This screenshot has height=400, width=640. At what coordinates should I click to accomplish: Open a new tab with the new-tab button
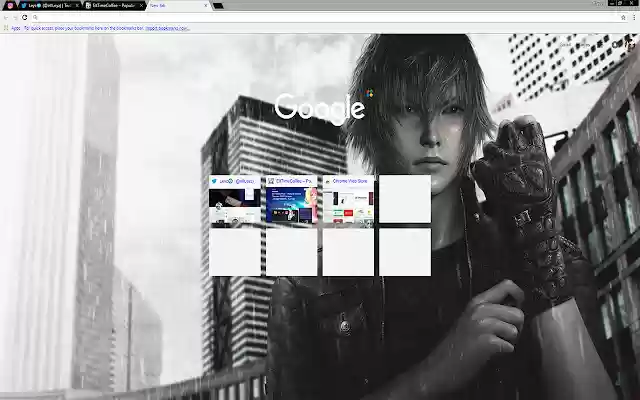pyautogui.click(x=218, y=6)
